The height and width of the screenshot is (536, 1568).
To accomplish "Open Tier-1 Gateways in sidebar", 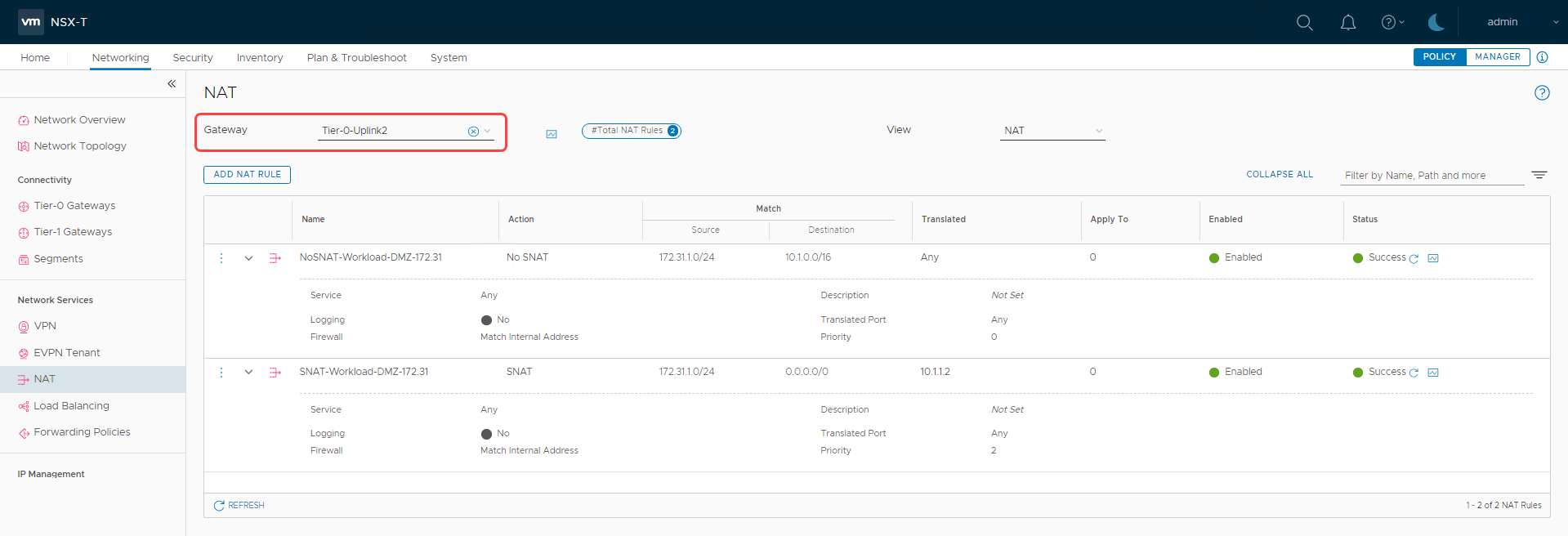I will [73, 232].
